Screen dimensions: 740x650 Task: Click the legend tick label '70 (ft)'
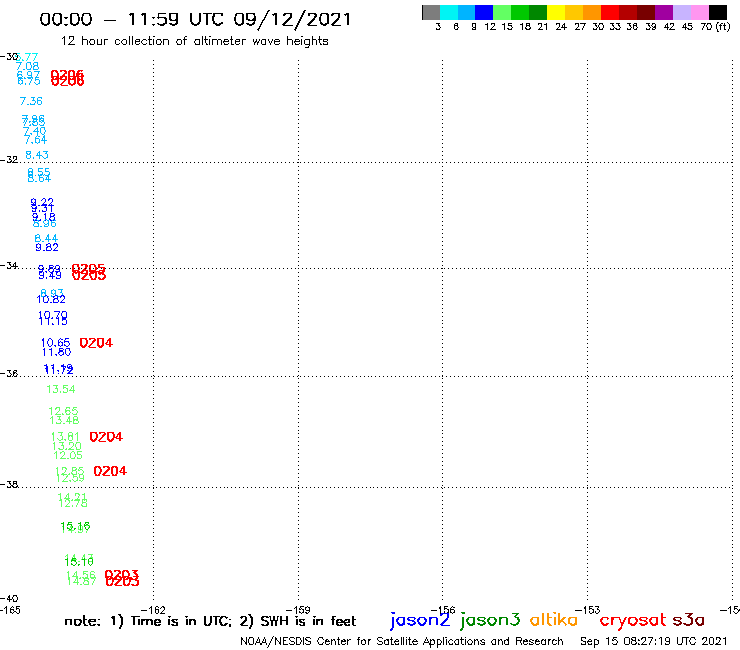[715, 27]
